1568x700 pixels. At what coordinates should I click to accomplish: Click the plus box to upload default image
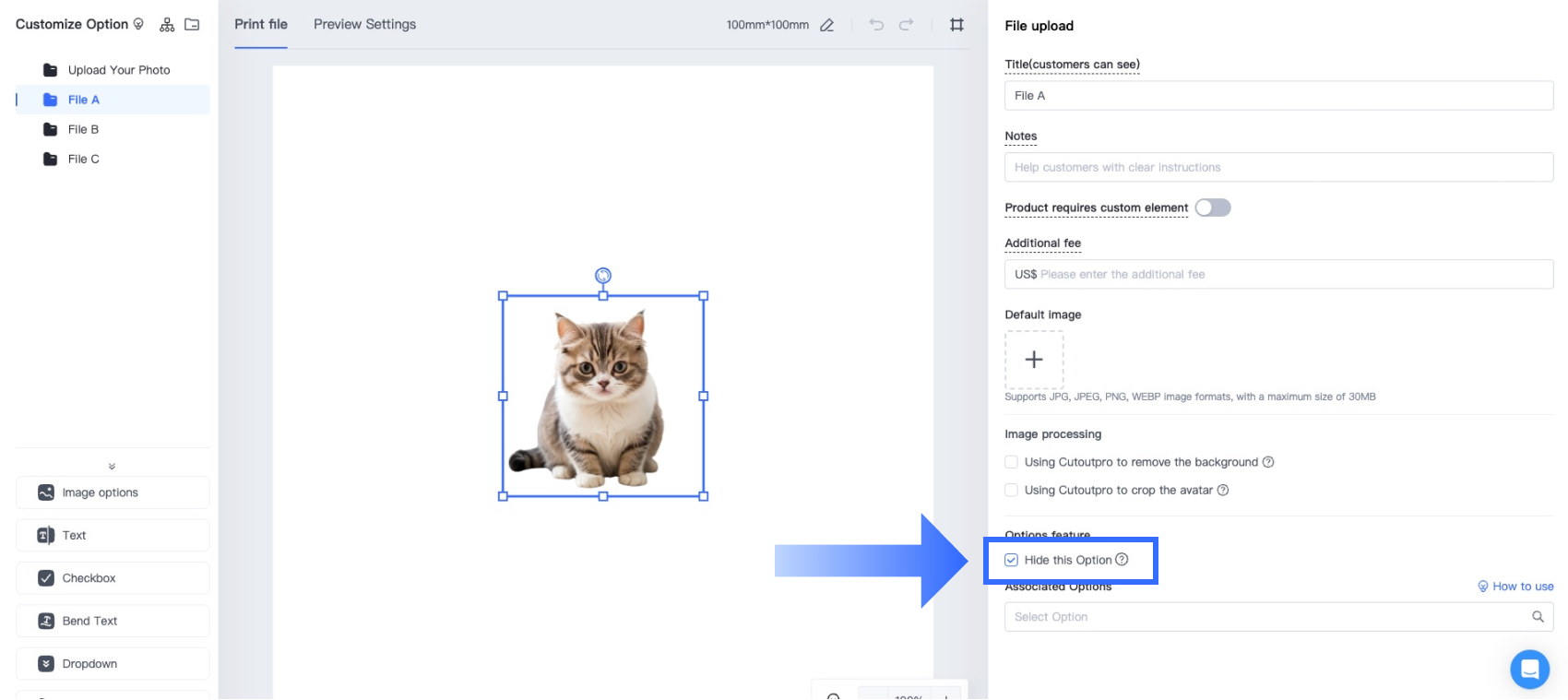[x=1034, y=360]
